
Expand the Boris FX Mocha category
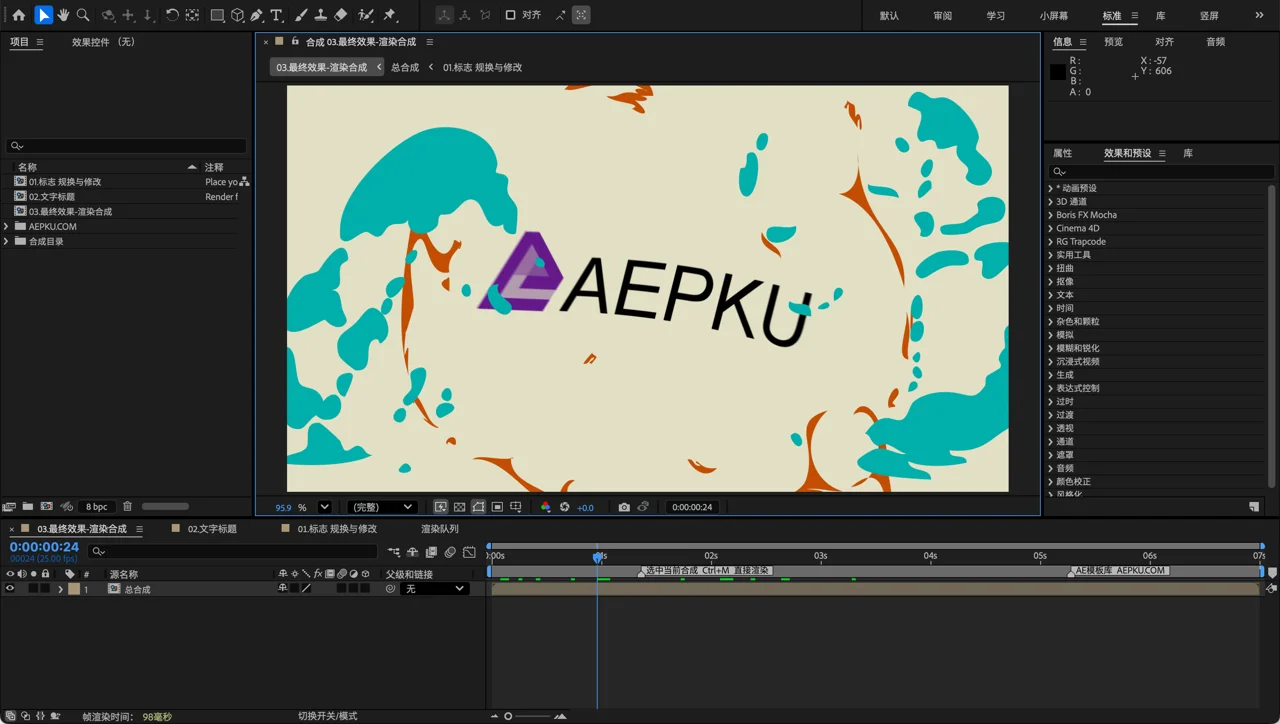point(1050,215)
